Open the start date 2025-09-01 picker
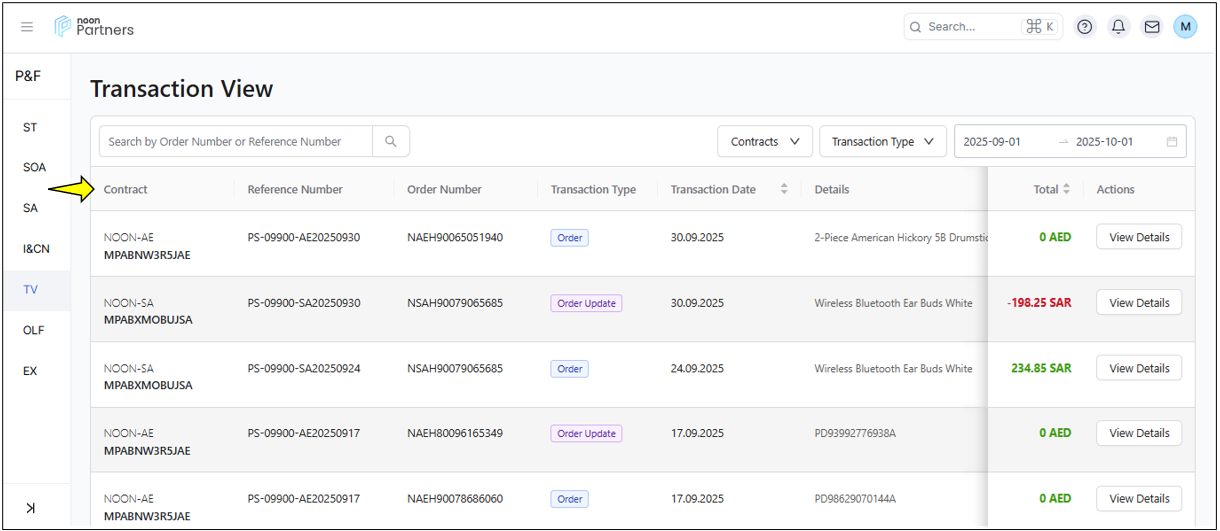Screen dimensions: 1220x531 [992, 142]
